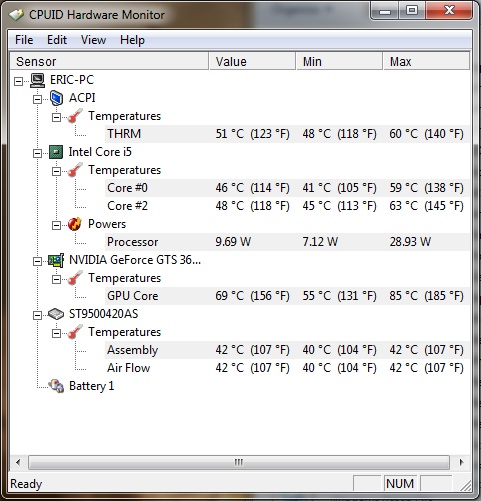Click the Battery 1 icon

pos(56,386)
